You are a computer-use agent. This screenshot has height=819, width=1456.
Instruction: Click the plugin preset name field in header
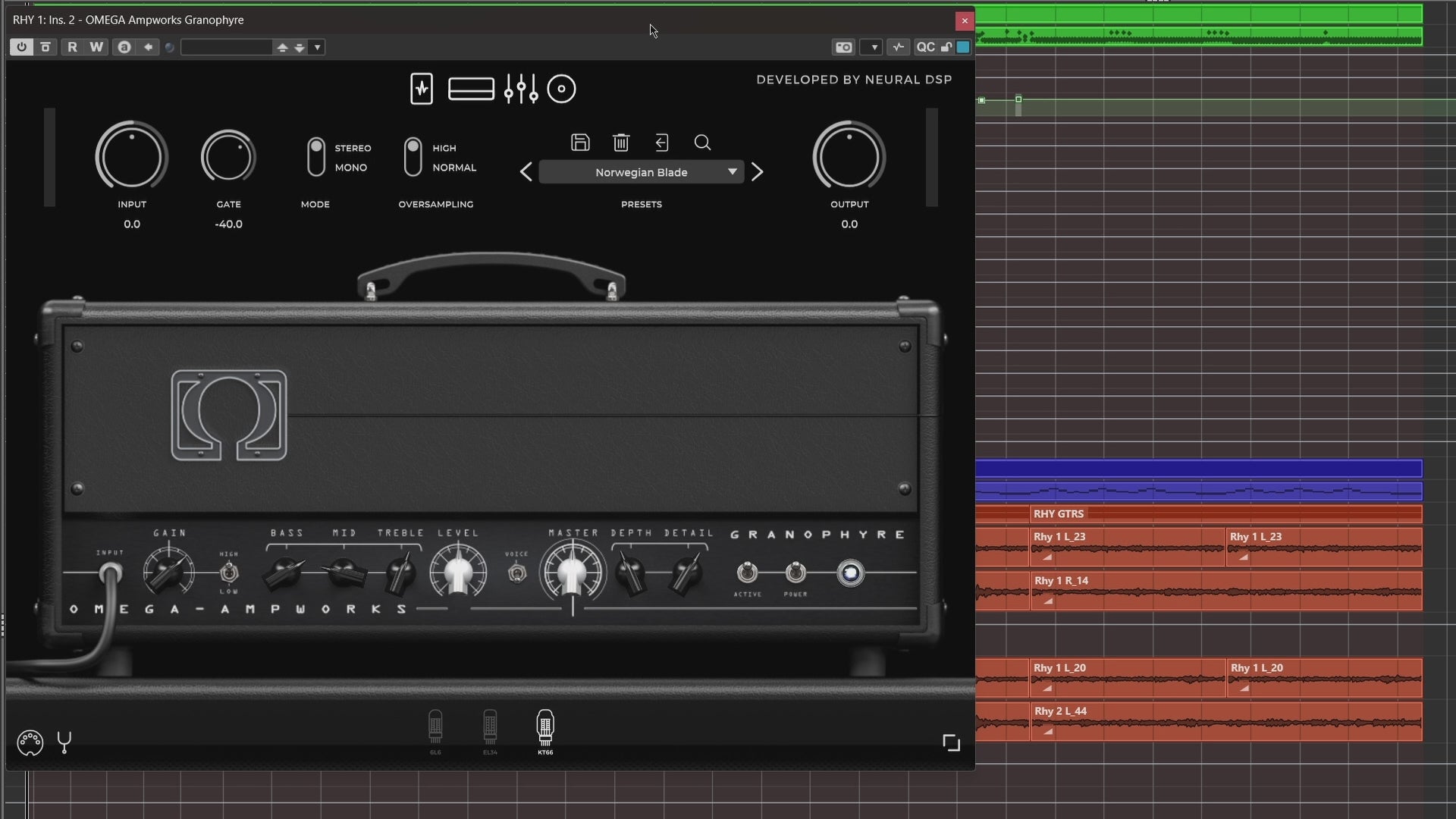[x=226, y=47]
